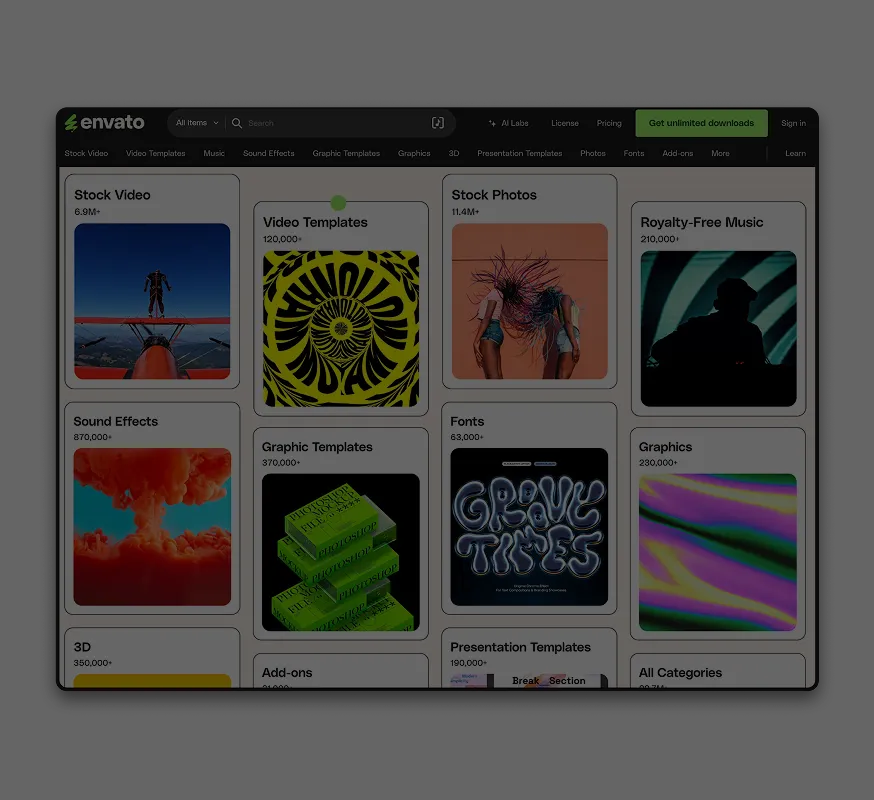Select Presentation Templates in navigation bar
Screen dimensions: 874x800
click(519, 153)
